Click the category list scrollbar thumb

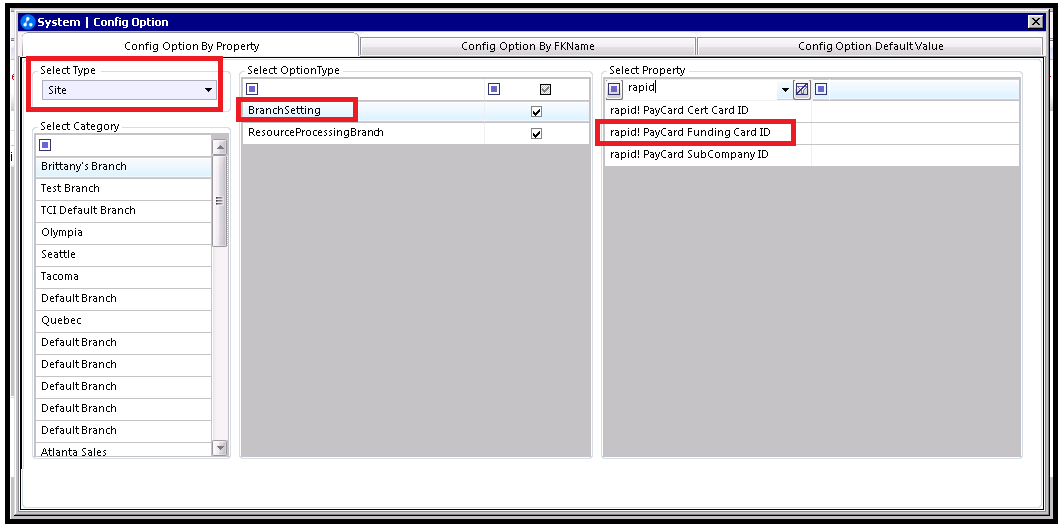pyautogui.click(x=220, y=201)
